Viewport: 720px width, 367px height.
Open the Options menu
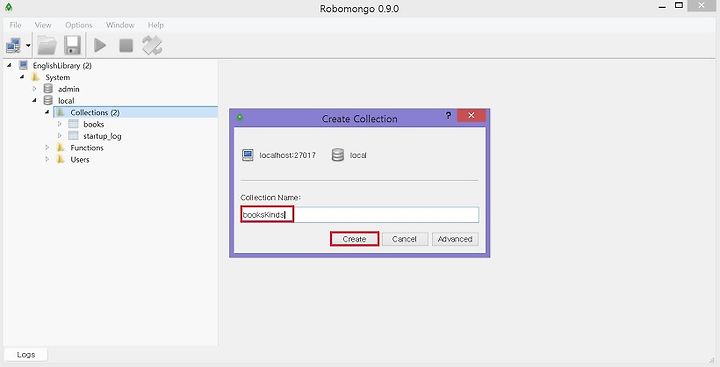tap(79, 25)
